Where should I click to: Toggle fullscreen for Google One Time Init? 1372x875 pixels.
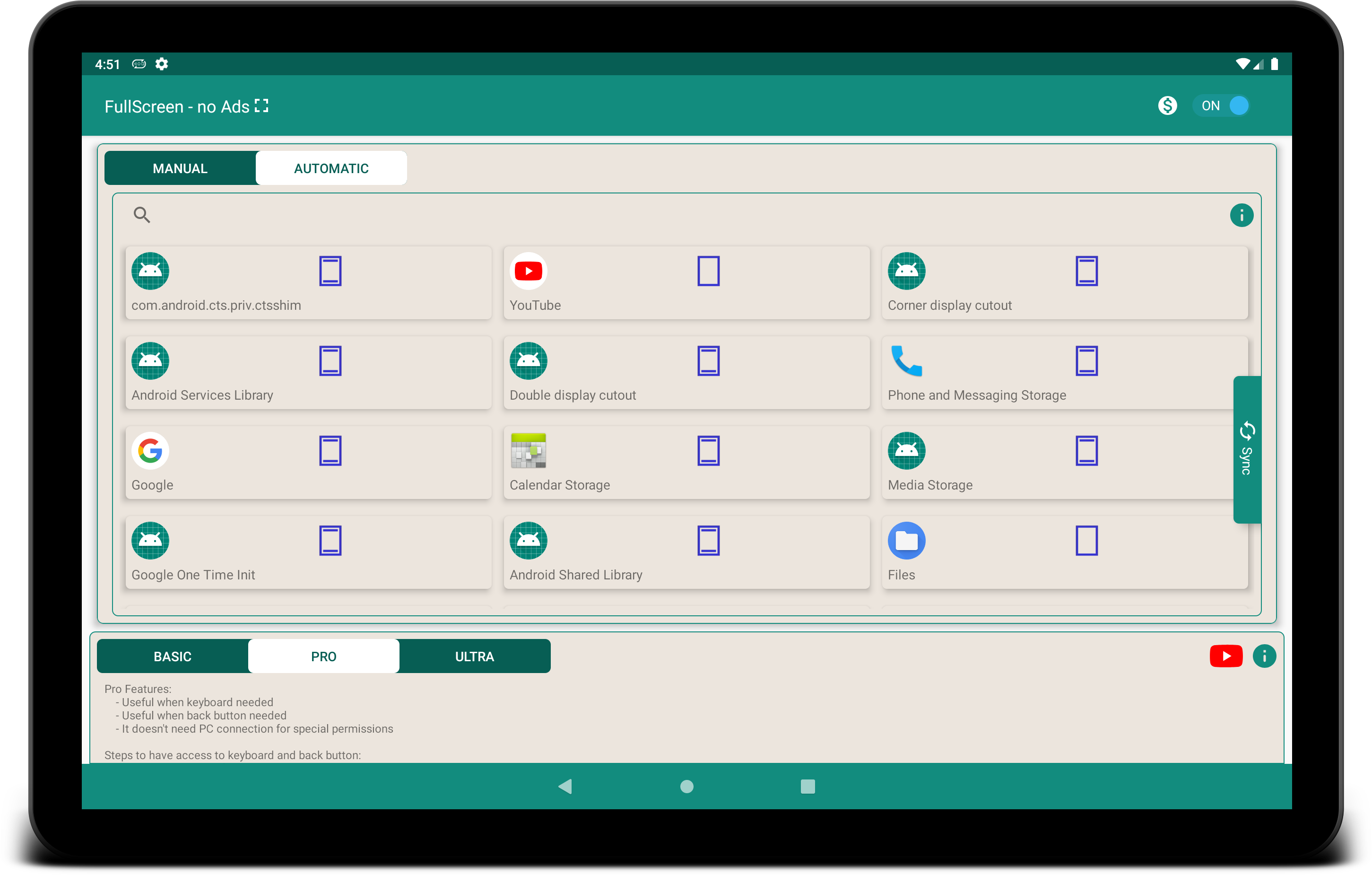330,541
